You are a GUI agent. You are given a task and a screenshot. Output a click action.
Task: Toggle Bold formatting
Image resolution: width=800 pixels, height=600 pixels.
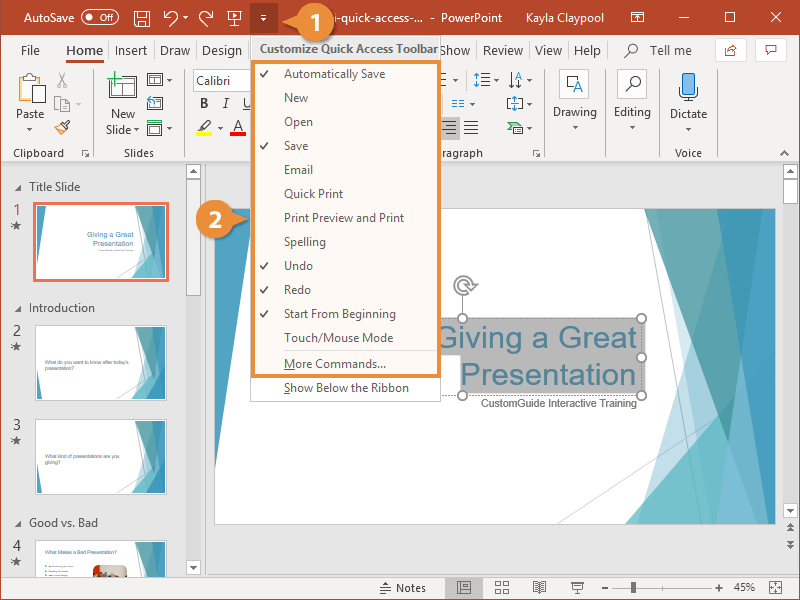[x=204, y=103]
